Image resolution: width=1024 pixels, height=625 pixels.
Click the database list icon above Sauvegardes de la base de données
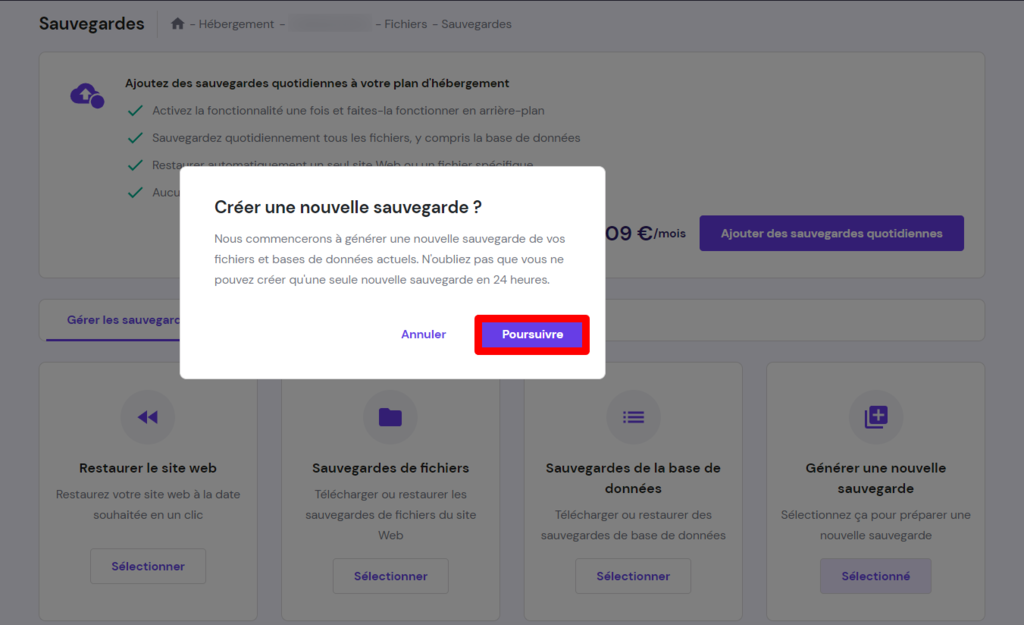coord(633,417)
